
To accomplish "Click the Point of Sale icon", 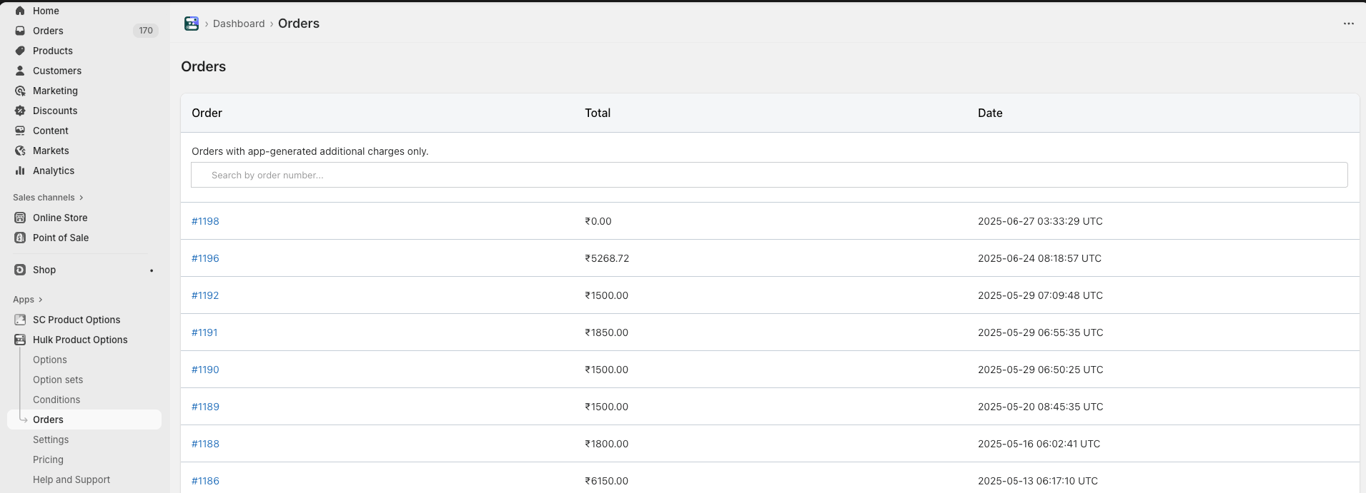I will (20, 238).
